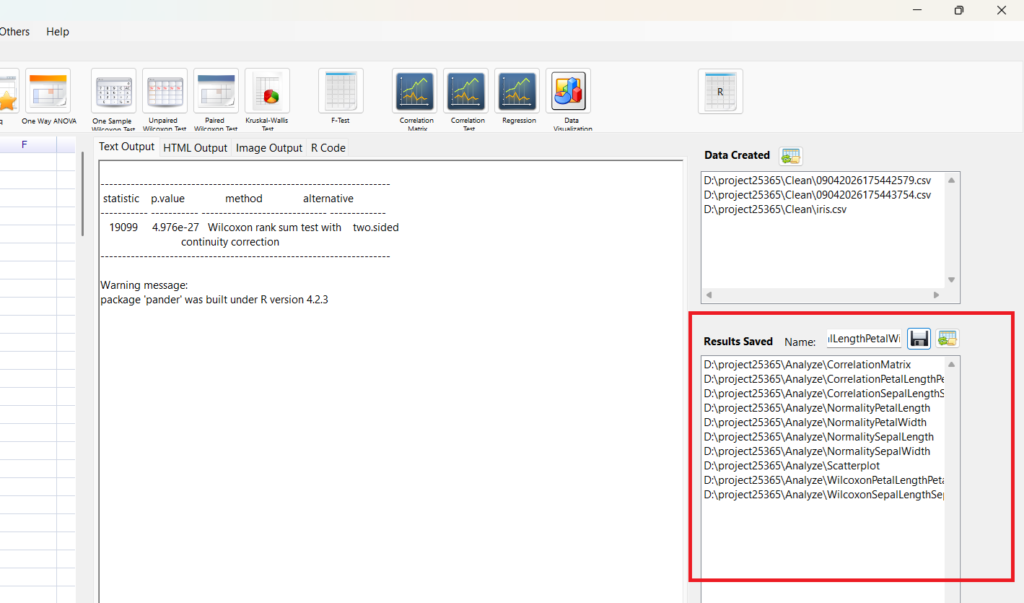Screen dimensions: 1024x603
Task: Select the CorrelationMatrix saved result entry
Action: [807, 365]
